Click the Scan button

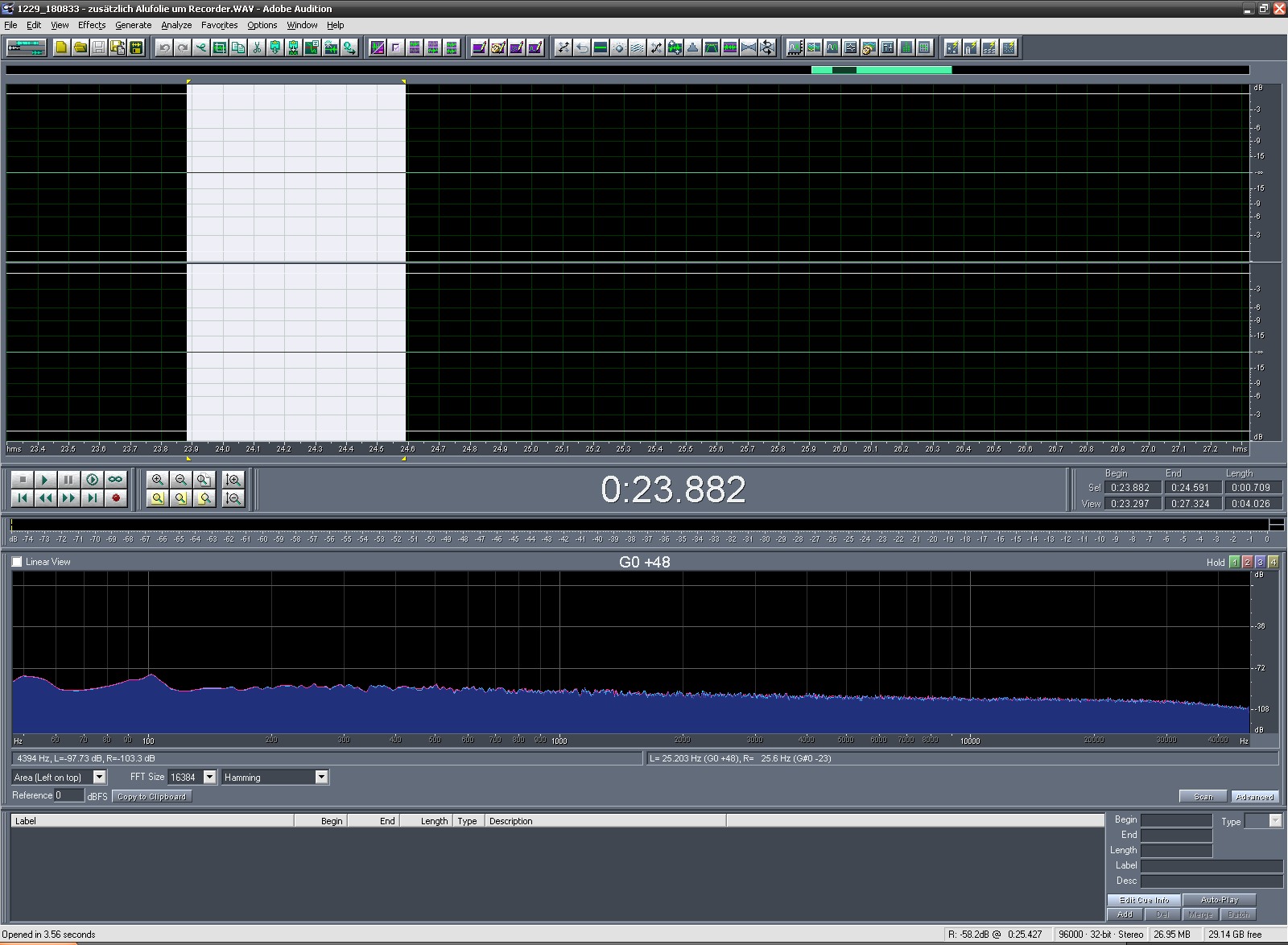[1203, 797]
